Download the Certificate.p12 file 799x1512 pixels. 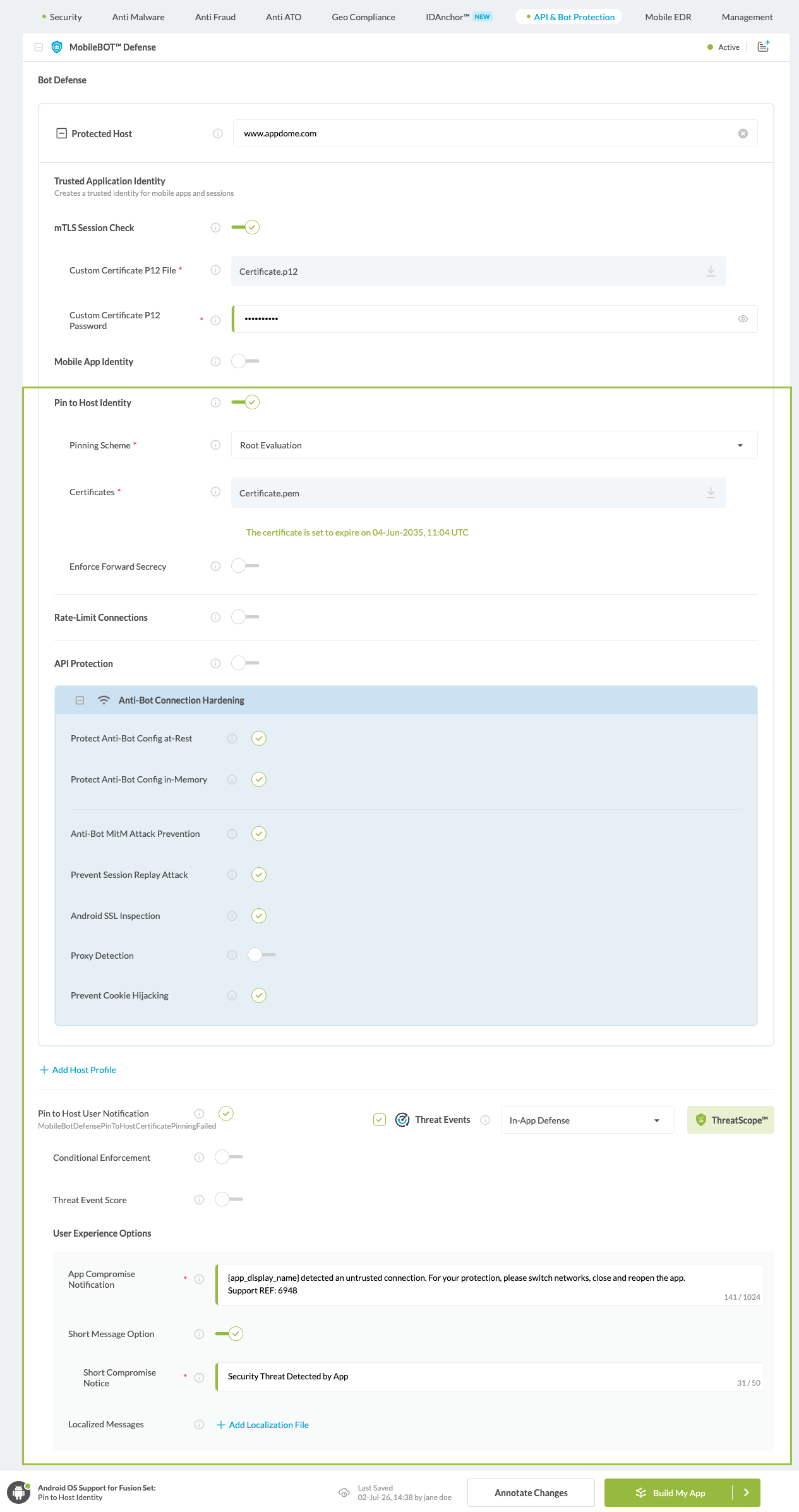[x=711, y=271]
